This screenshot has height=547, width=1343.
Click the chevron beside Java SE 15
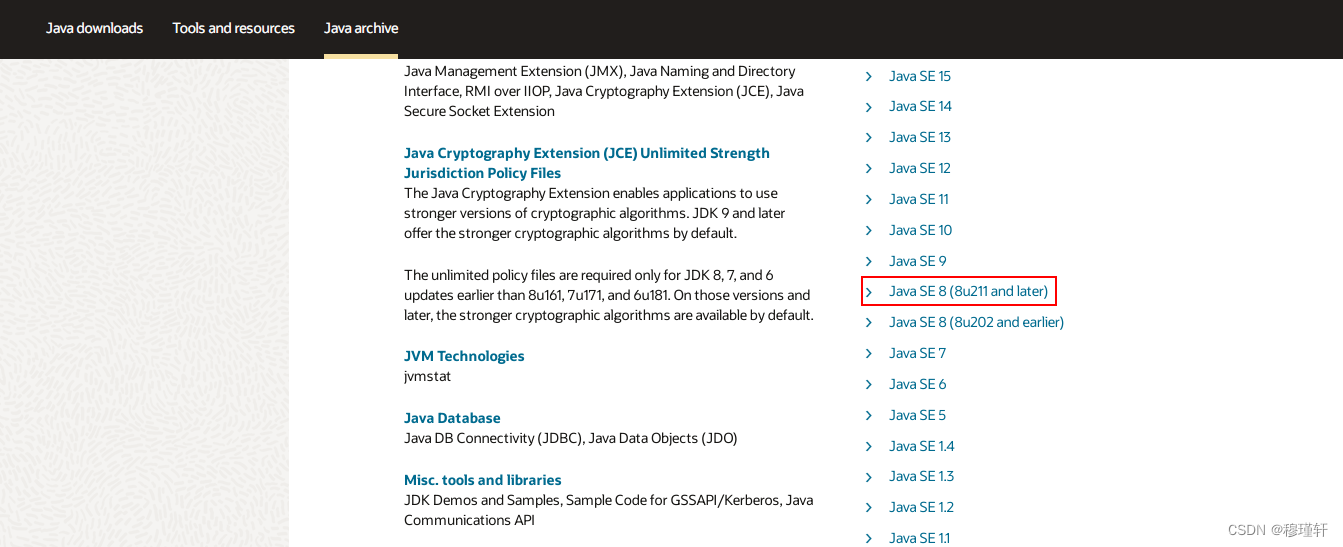868,76
